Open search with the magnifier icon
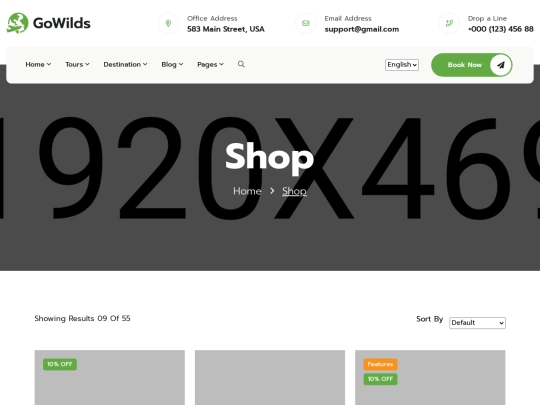Viewport: 540px width, 405px height. 241,64
